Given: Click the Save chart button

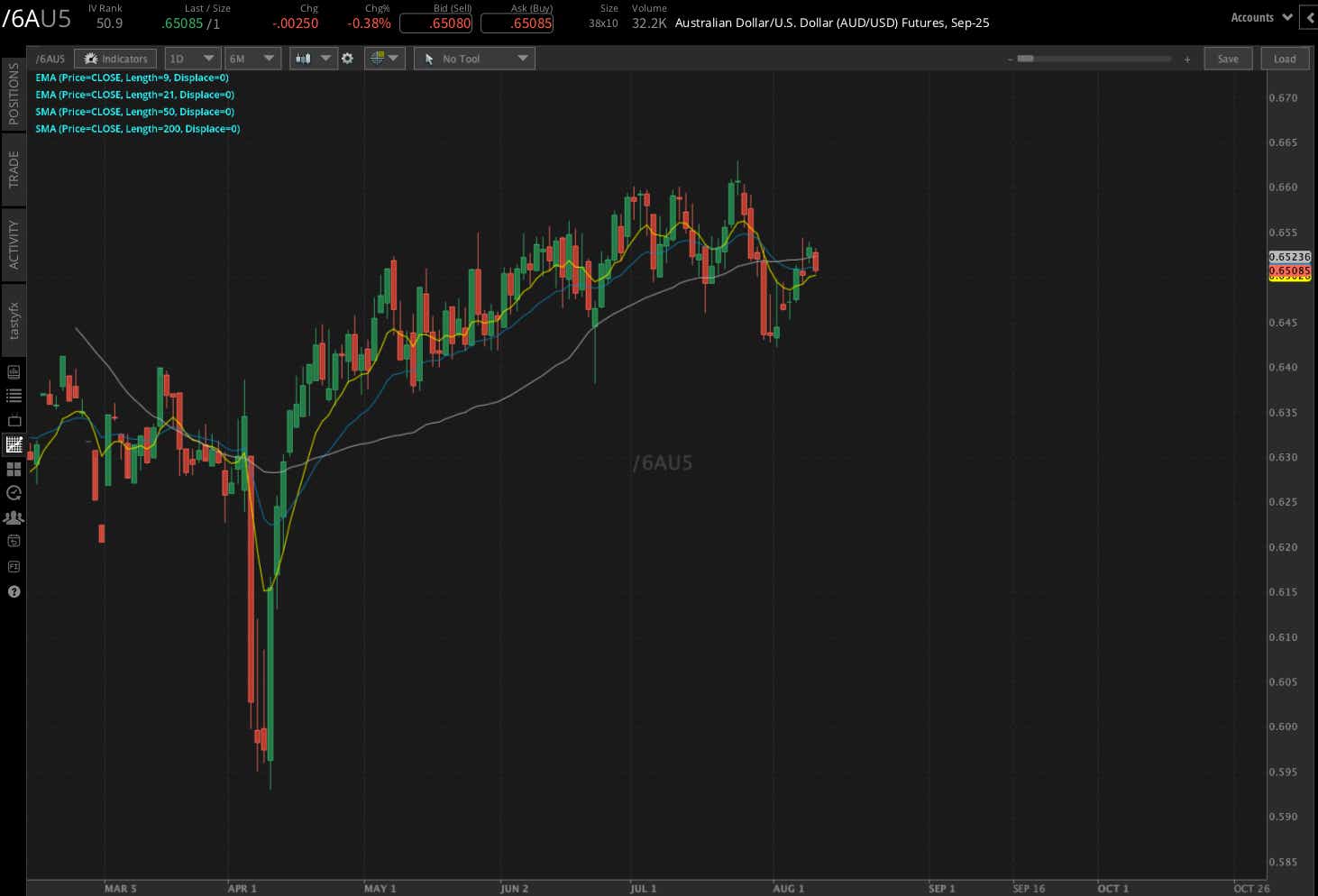Looking at the screenshot, I should click(1228, 58).
